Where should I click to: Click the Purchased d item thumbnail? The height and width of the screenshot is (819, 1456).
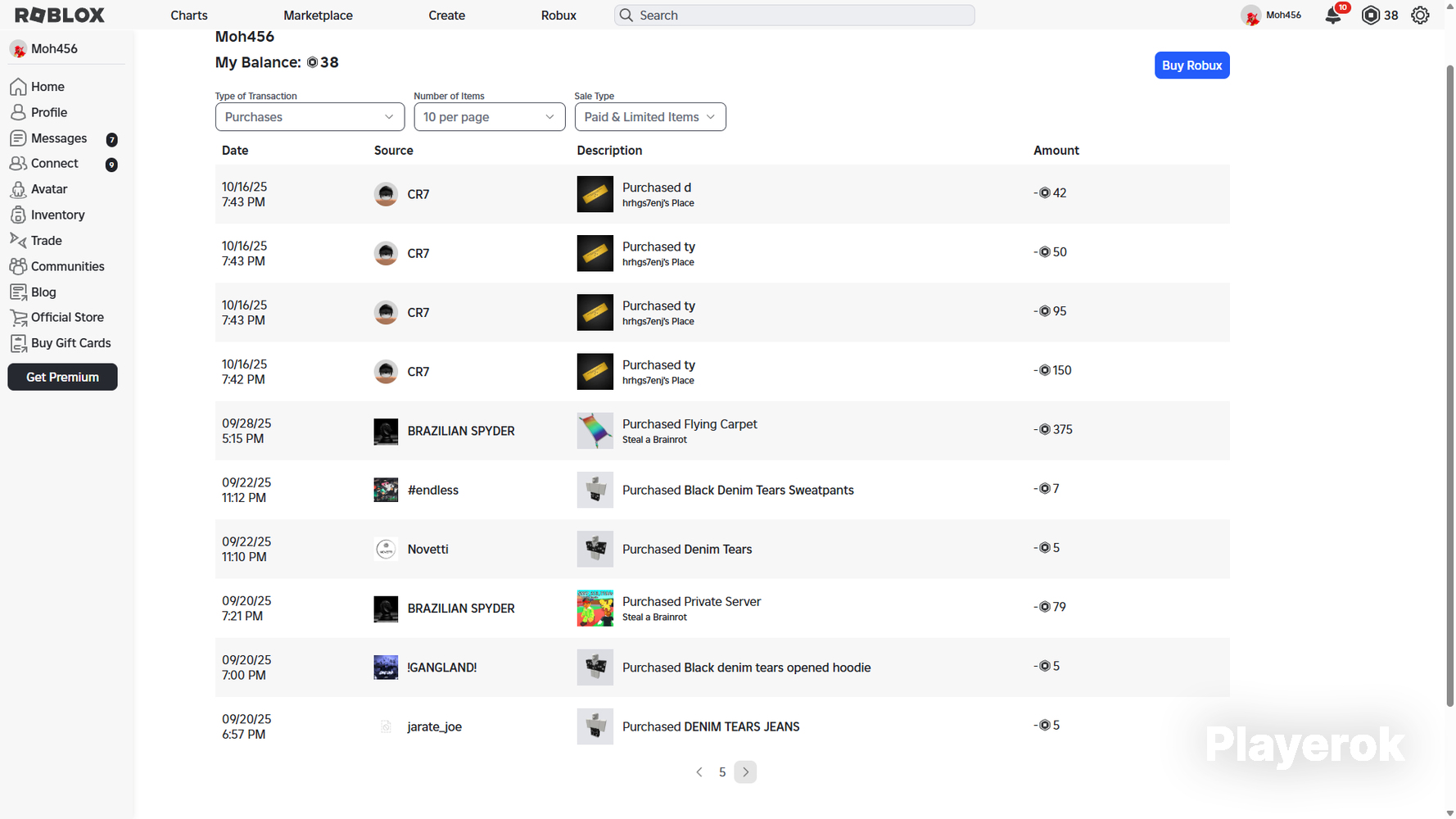tap(595, 194)
